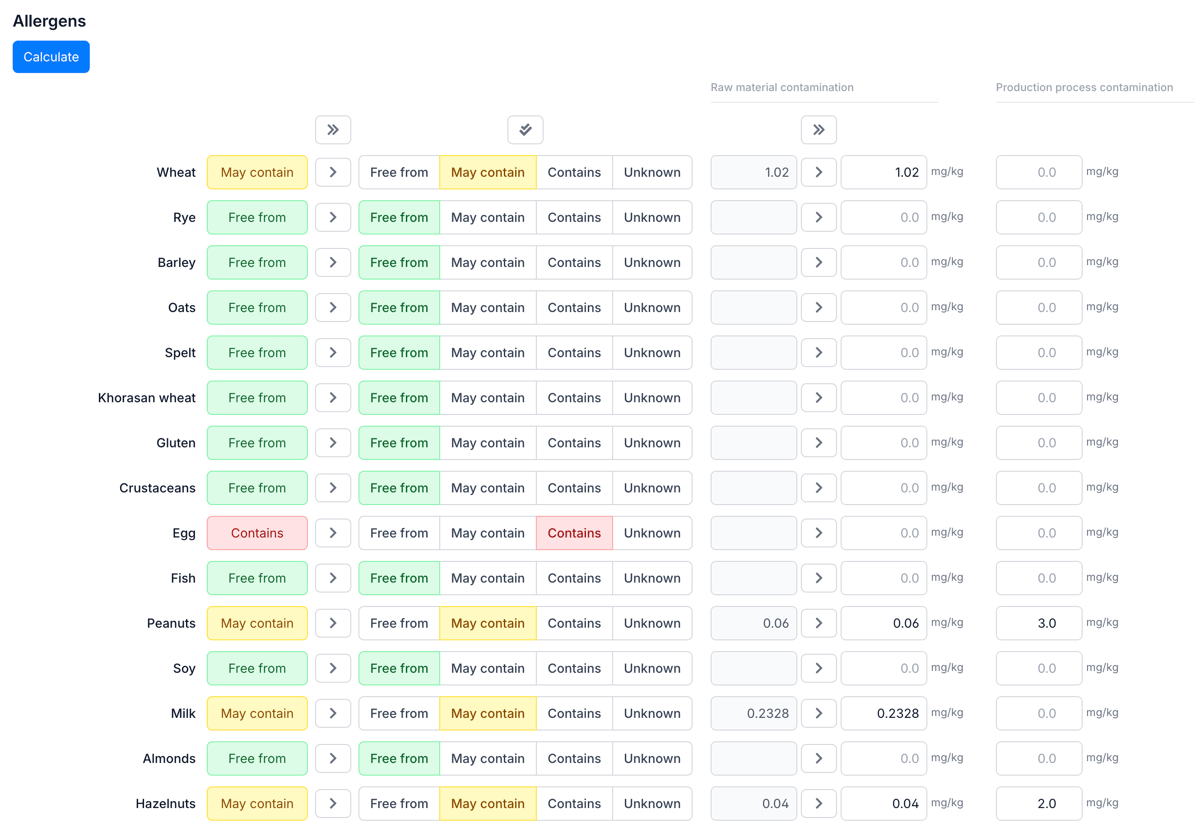This screenshot has width=1200, height=827.
Task: Click contamination copy arrow in Milk row
Action: click(818, 713)
